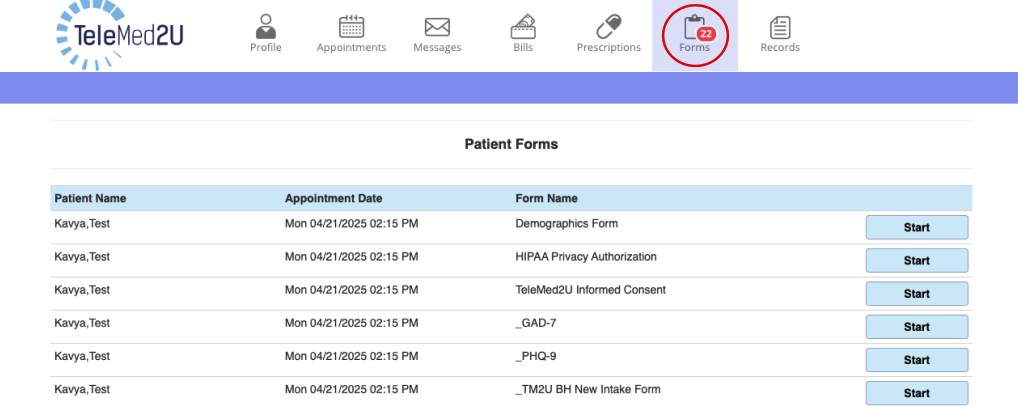This screenshot has height=408, width=1018.
Task: Select the HIPAA Privacy Authorization text
Action: pos(586,257)
